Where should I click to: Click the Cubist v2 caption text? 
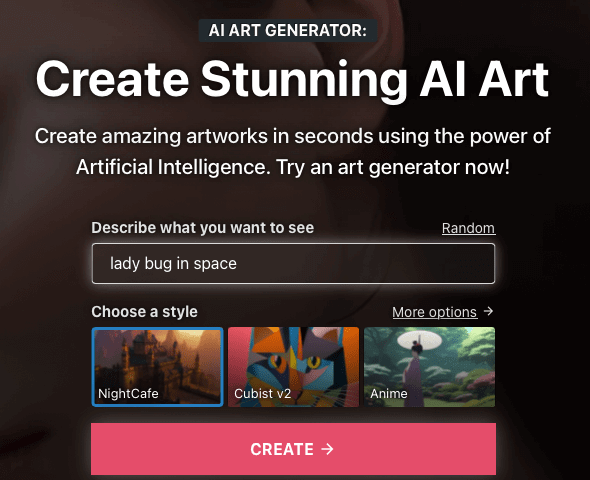(263, 393)
